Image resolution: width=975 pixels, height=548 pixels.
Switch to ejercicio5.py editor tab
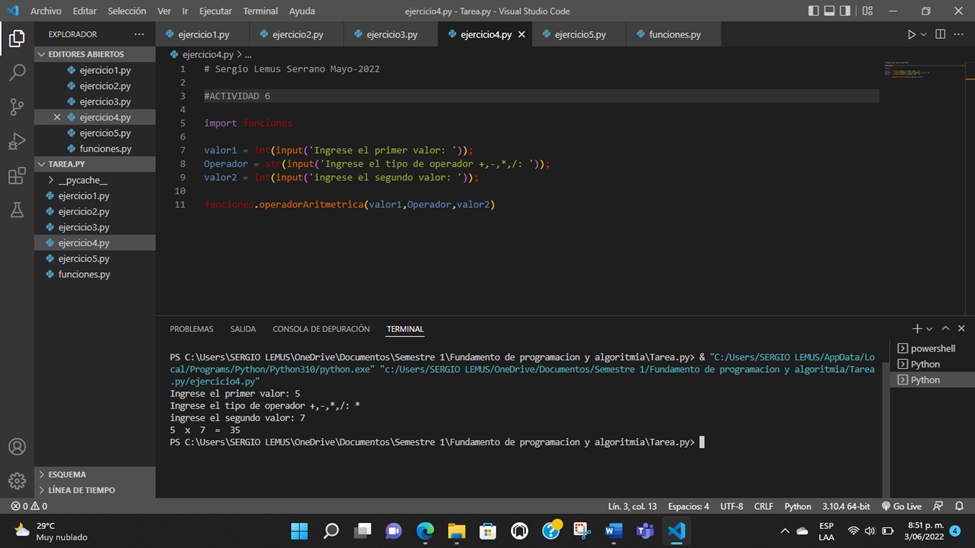(580, 34)
